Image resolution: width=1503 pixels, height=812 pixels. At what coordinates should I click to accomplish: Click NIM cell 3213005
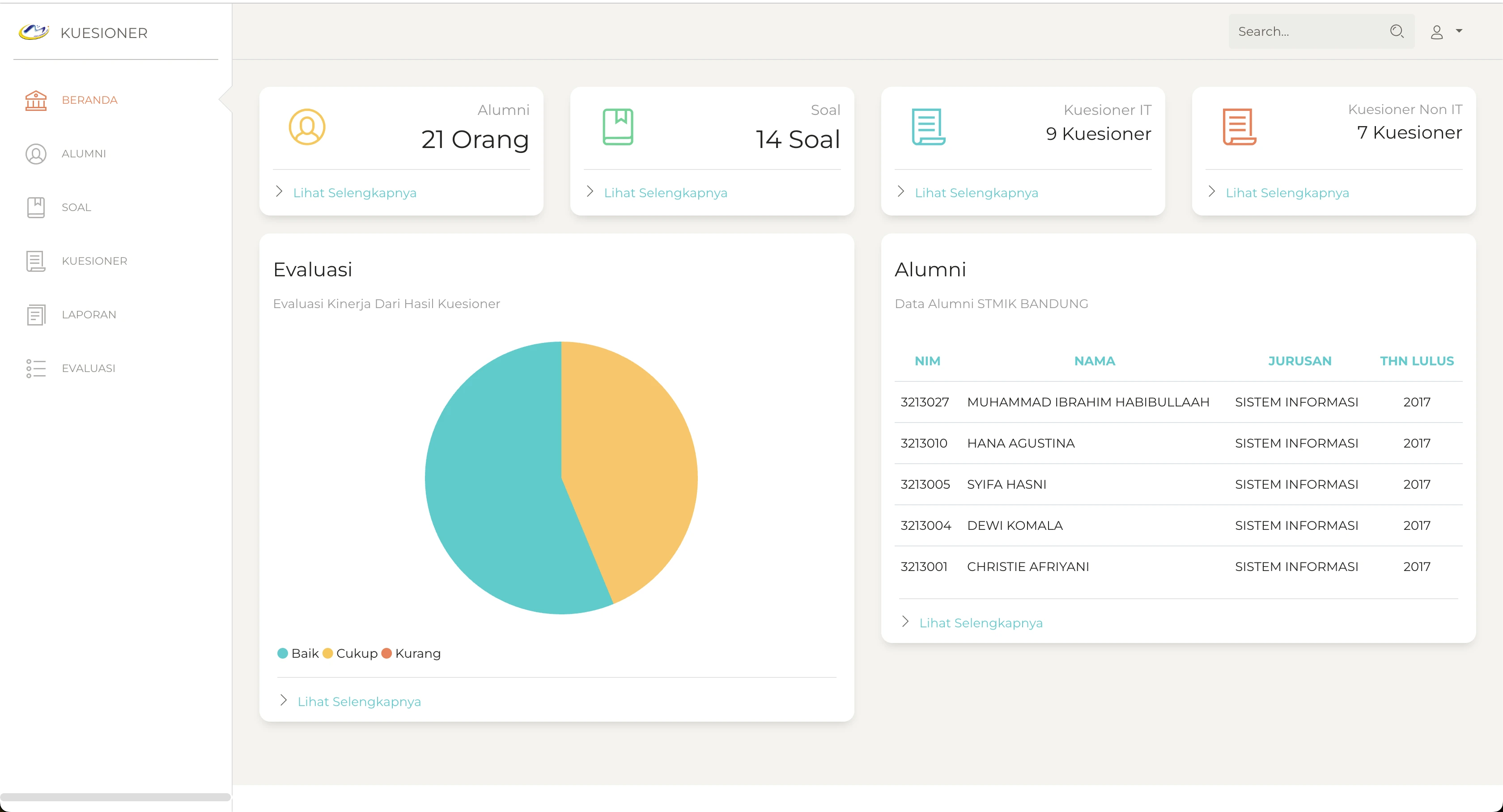click(x=926, y=484)
